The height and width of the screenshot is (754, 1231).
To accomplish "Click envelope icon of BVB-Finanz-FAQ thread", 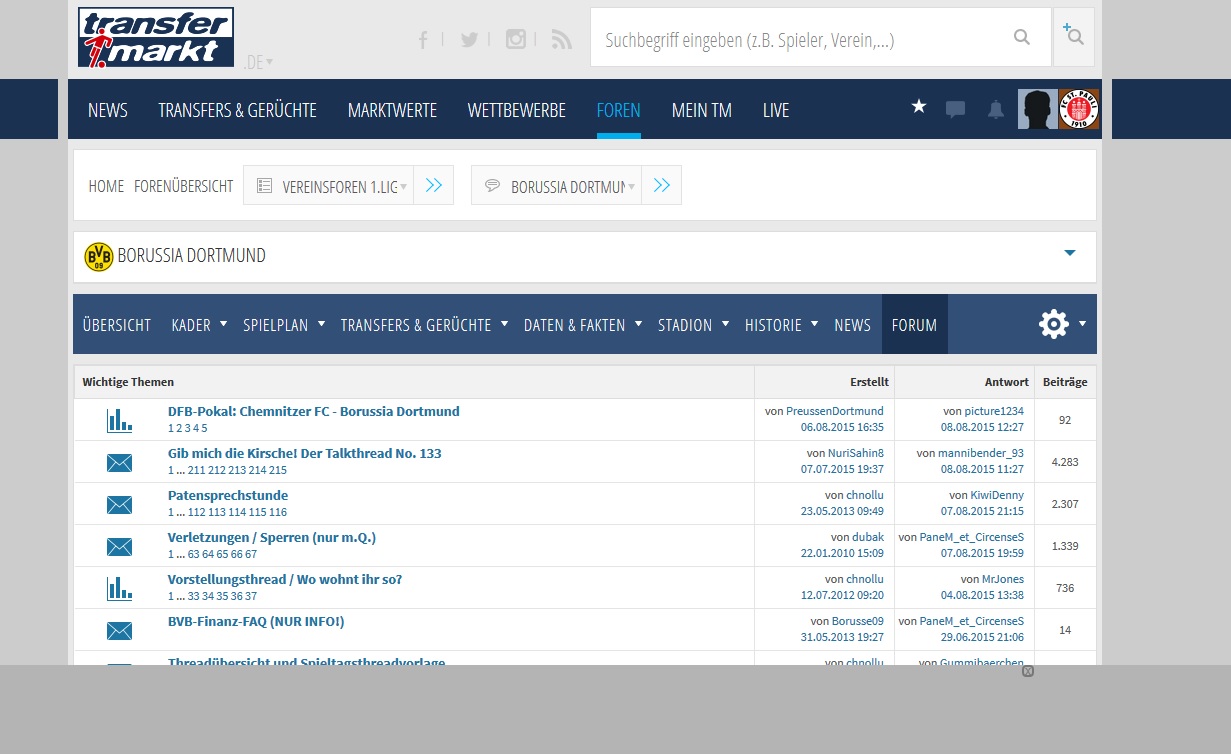I will click(x=119, y=630).
